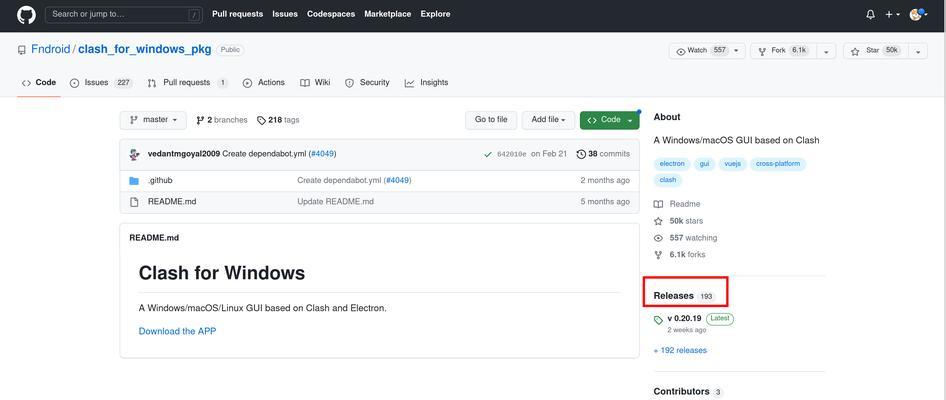Open Issues in top navigation
This screenshot has width=946, height=400.
(285, 14)
